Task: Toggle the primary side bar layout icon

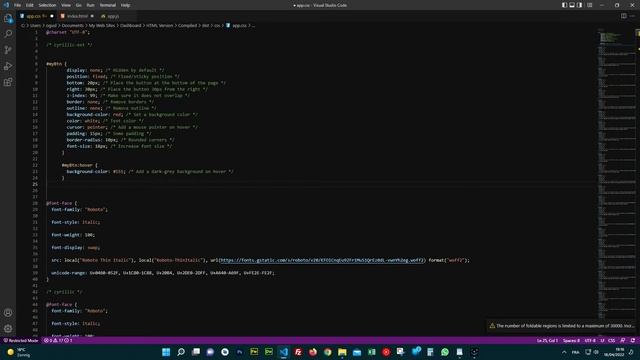Action: (x=564, y=5)
